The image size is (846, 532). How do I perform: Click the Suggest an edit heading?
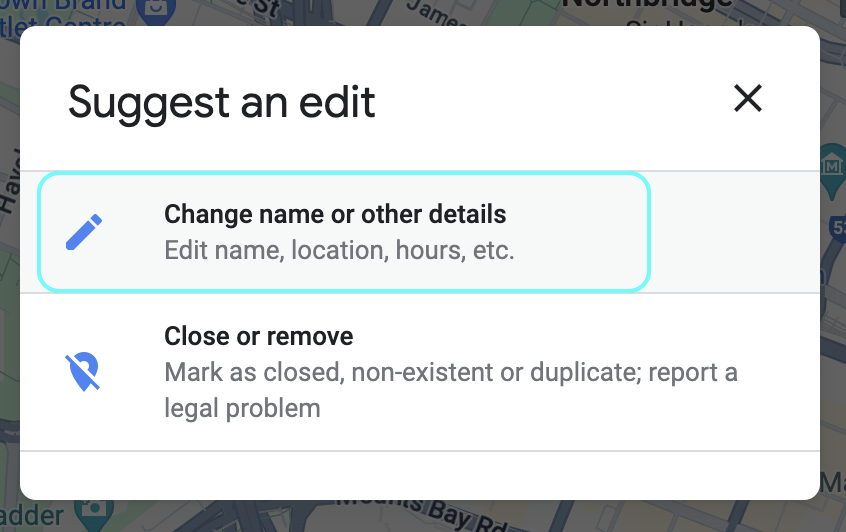(222, 102)
